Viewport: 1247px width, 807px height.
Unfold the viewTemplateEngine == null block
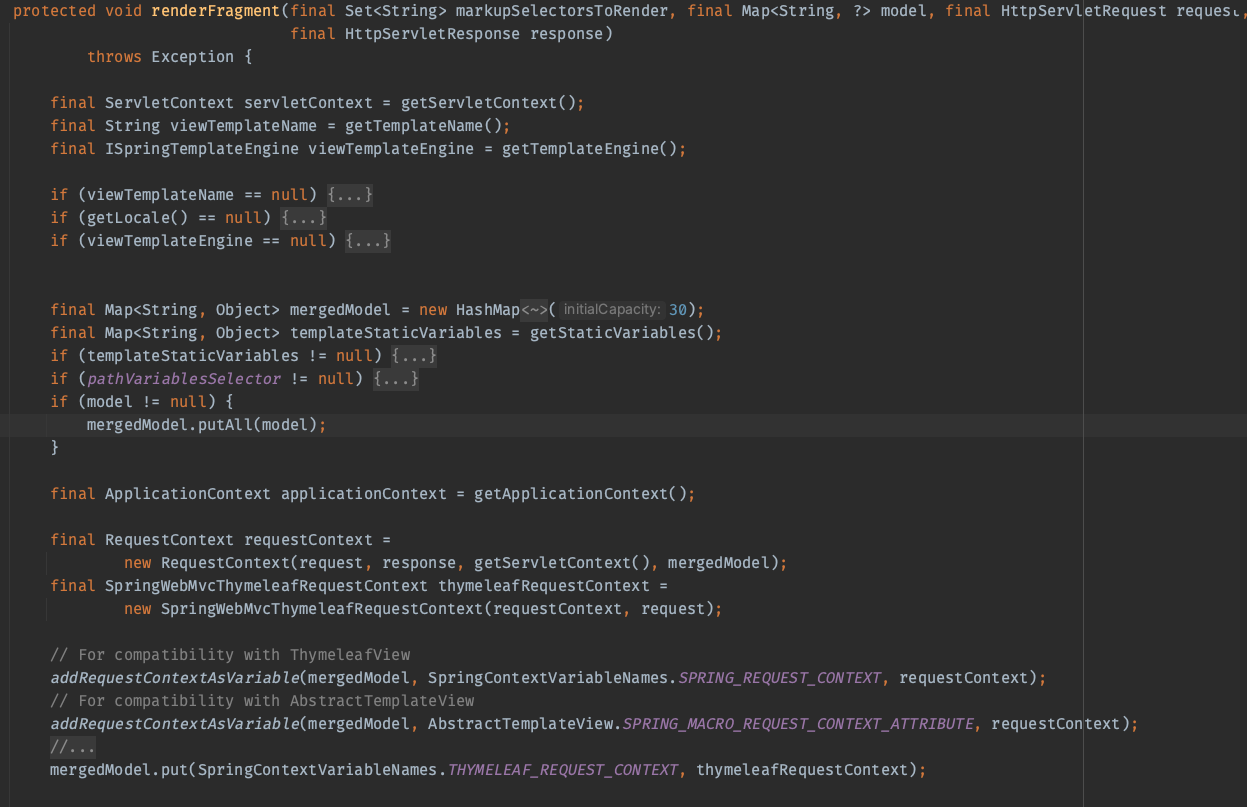pyautogui.click(x=368, y=241)
